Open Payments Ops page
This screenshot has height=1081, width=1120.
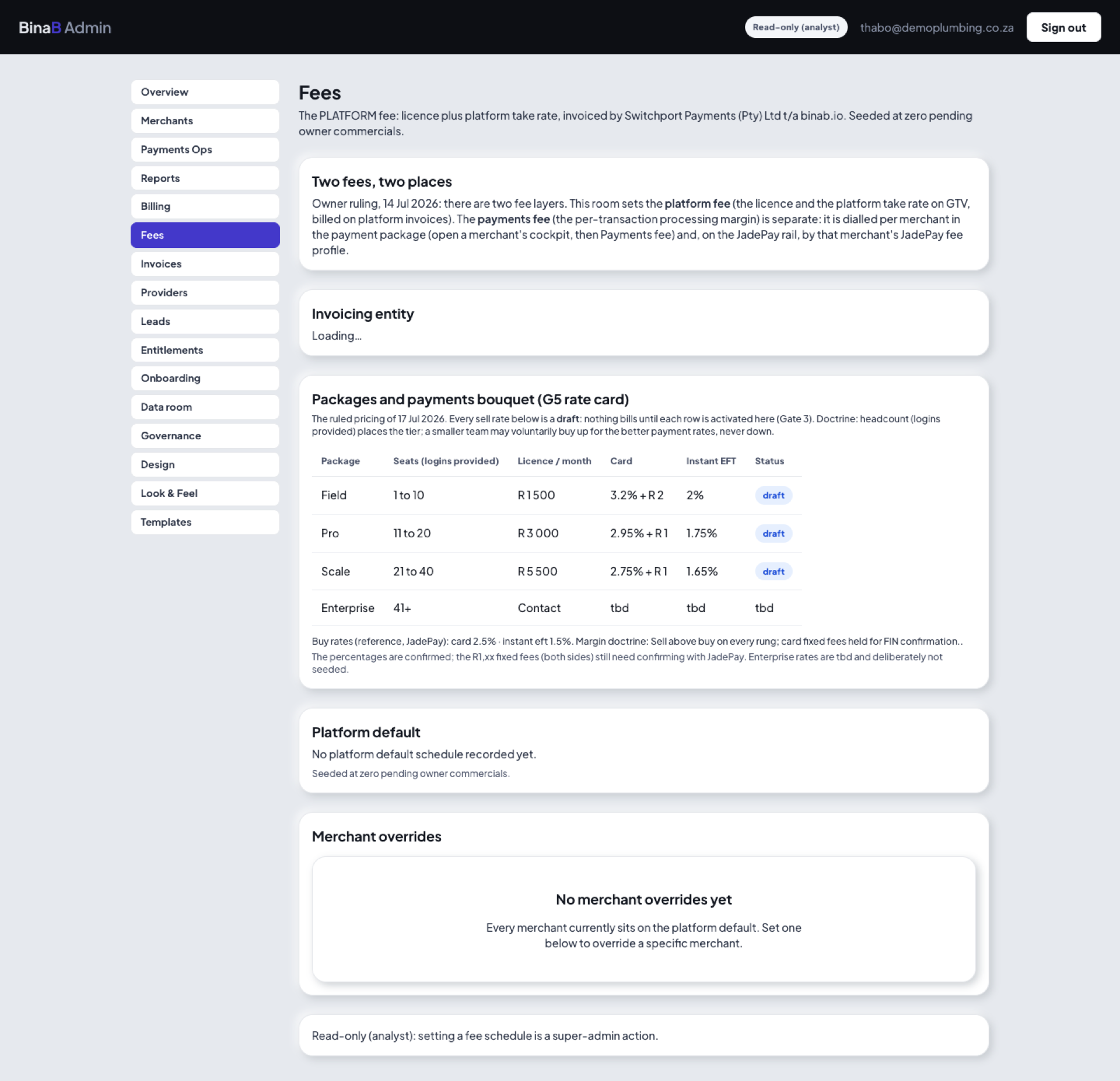[x=205, y=149]
